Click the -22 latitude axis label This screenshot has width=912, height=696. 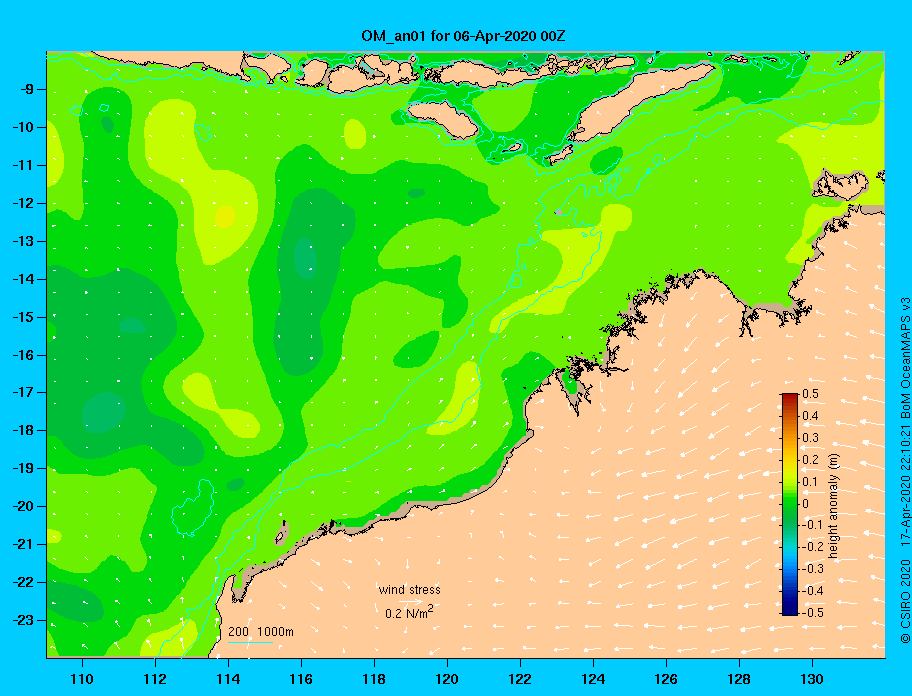[23, 582]
